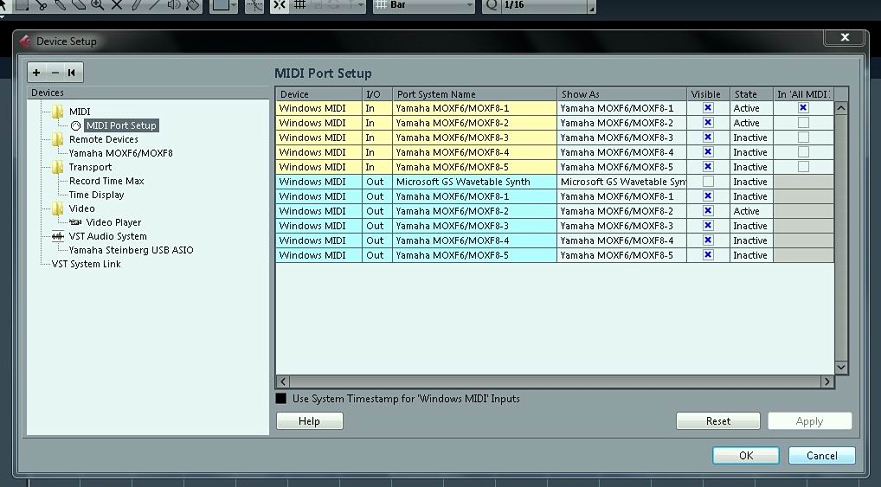The image size is (881, 487).
Task: Select the Range Selection tool
Action: point(22,5)
